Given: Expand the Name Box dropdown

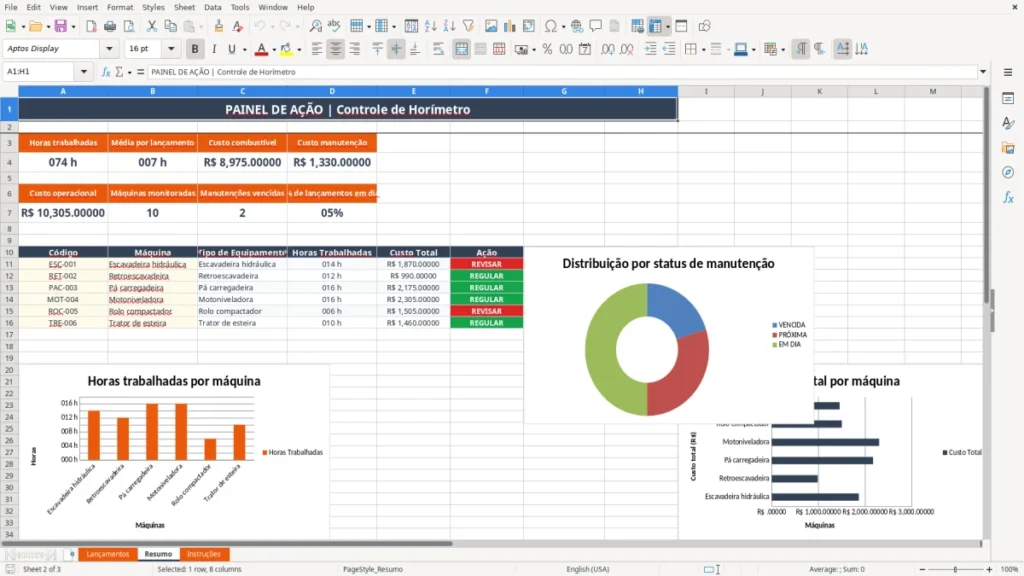Looking at the screenshot, I should coord(84,72).
